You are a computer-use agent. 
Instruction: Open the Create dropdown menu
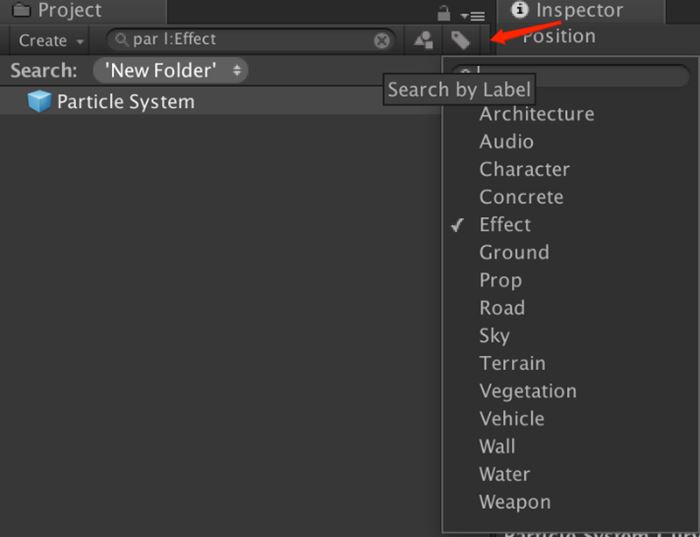pyautogui.click(x=51, y=41)
